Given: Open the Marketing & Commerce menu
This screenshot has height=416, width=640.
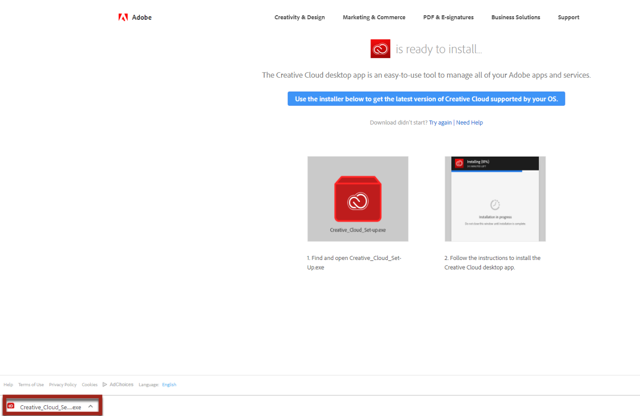Looking at the screenshot, I should coord(374,17).
